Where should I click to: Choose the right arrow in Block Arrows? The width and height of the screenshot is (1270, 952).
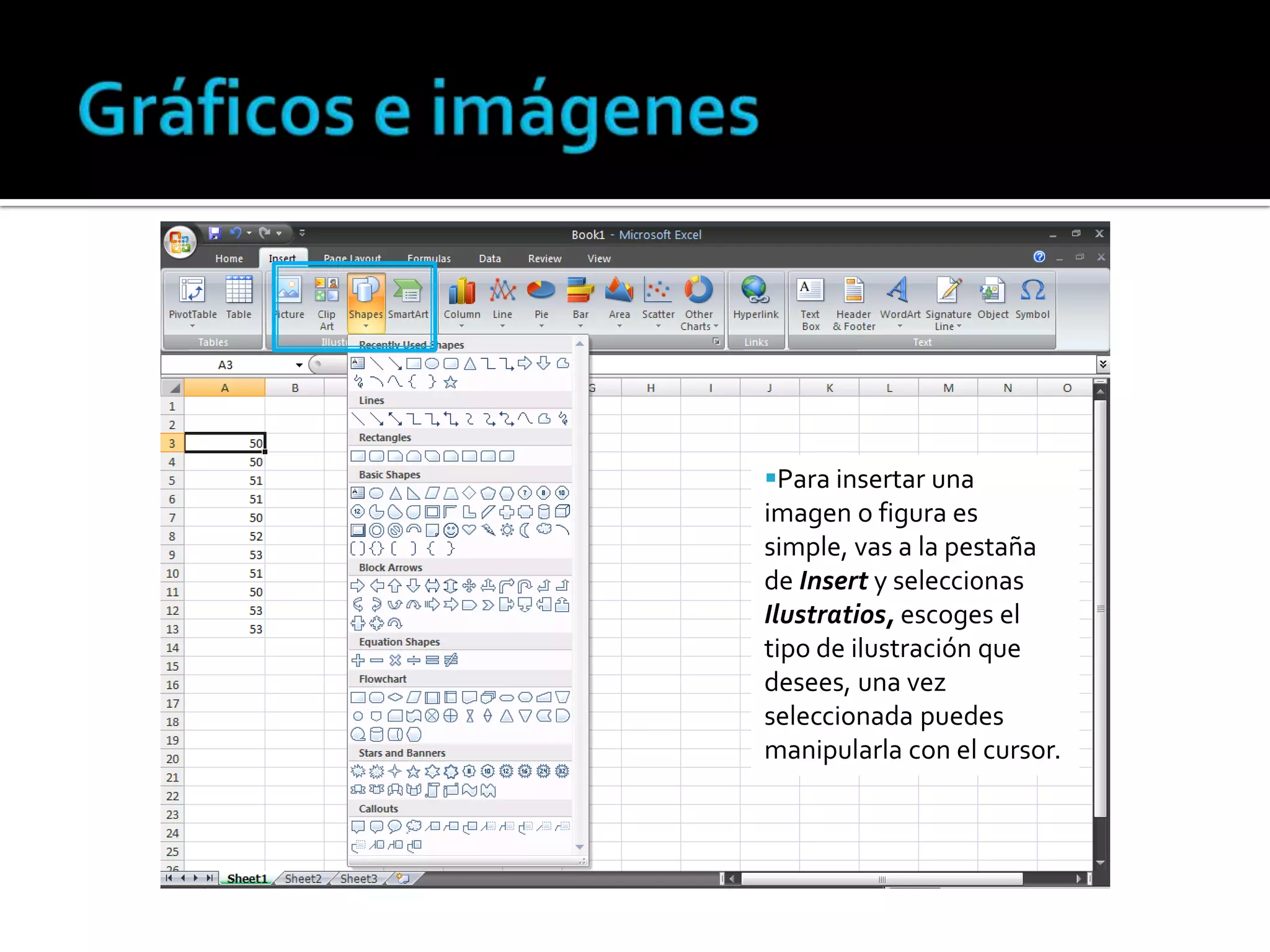point(358,586)
